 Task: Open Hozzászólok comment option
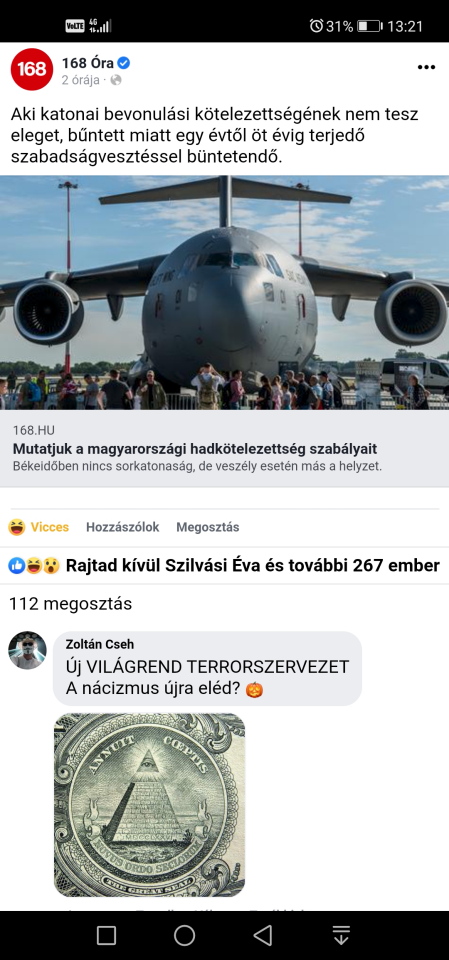click(123, 527)
